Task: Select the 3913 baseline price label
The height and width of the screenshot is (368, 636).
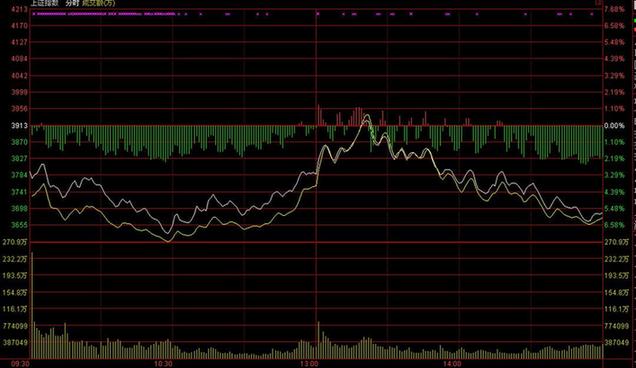Action: coord(19,125)
